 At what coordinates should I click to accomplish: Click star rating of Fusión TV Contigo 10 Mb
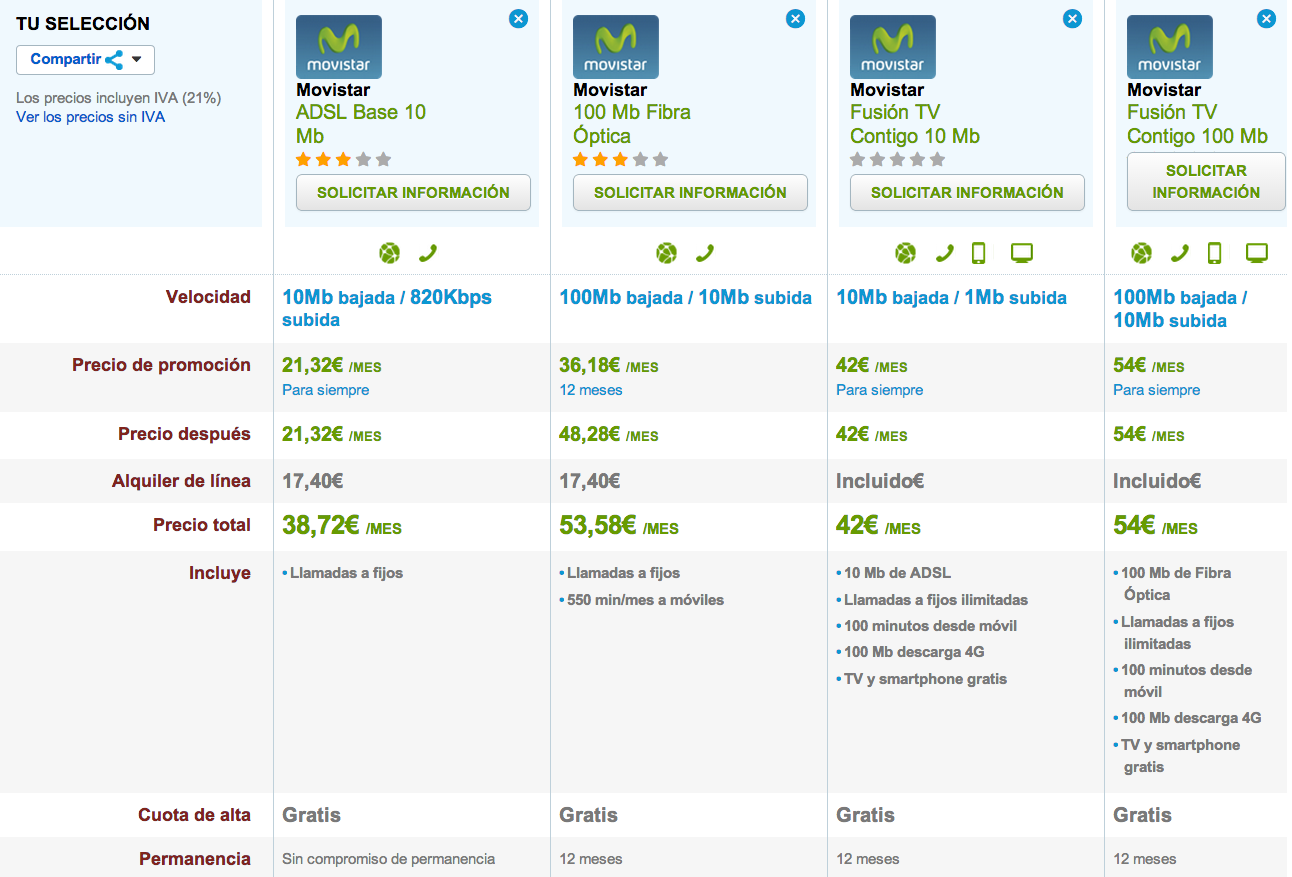coord(898,160)
